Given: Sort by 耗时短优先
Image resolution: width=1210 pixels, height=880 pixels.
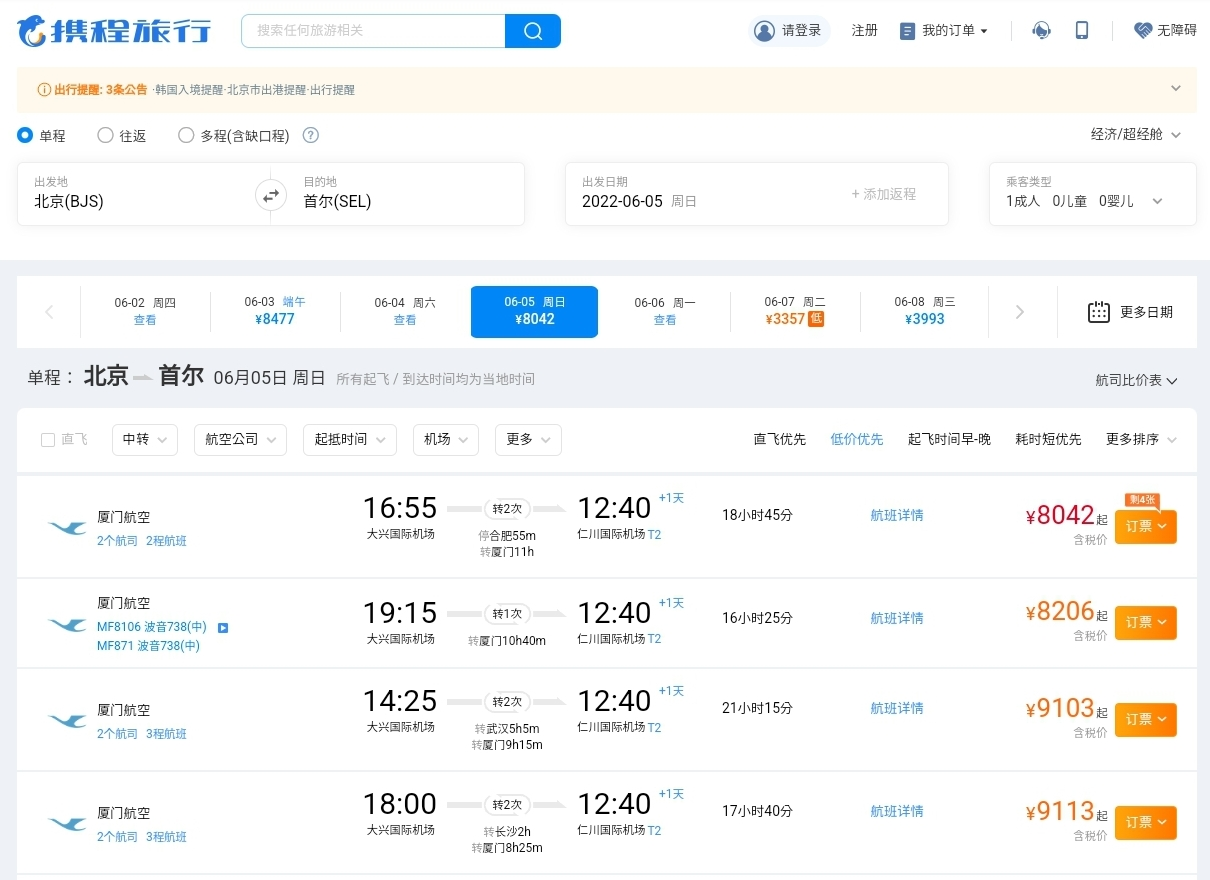Looking at the screenshot, I should (x=1048, y=440).
